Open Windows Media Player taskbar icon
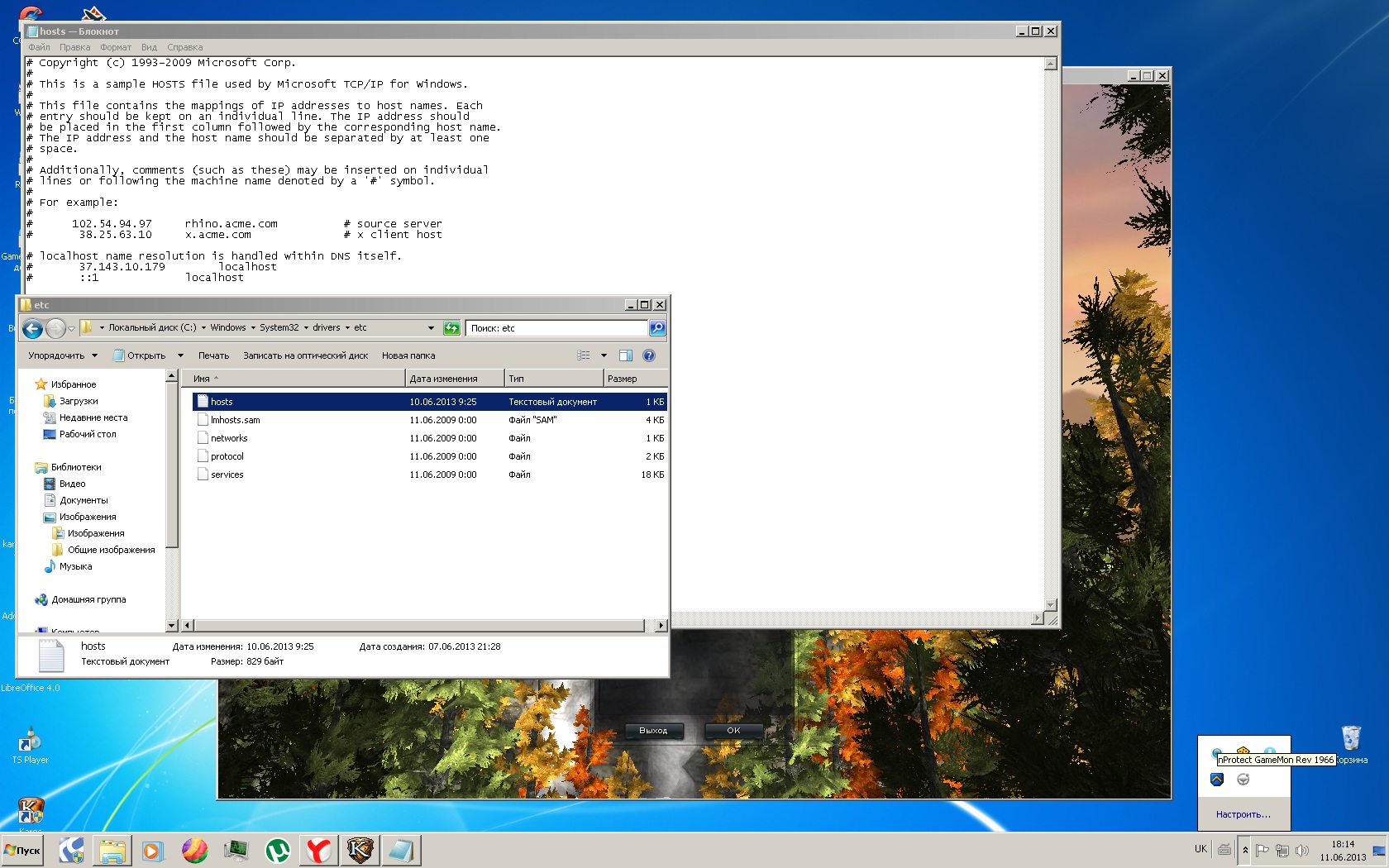 click(153, 851)
